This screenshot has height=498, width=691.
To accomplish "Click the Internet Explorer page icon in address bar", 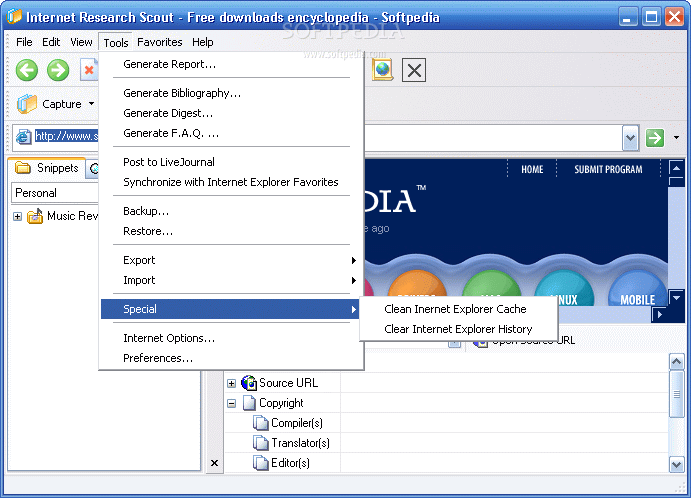I will tap(23, 137).
